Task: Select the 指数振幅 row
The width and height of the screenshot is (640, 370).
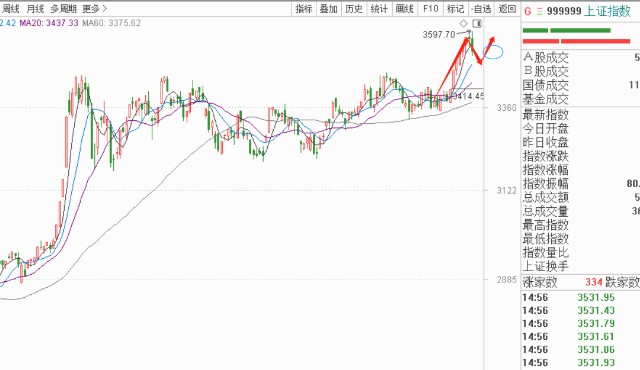Action: point(581,184)
